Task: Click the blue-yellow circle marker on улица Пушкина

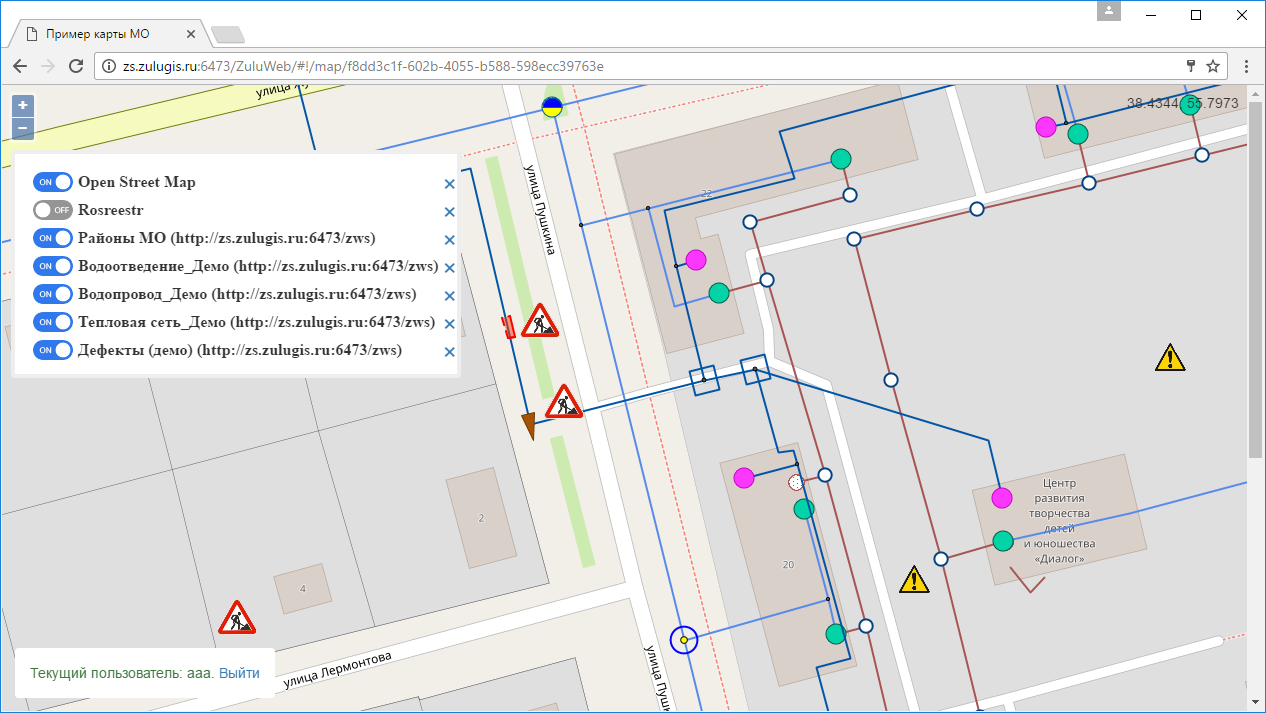Action: pyautogui.click(x=552, y=107)
